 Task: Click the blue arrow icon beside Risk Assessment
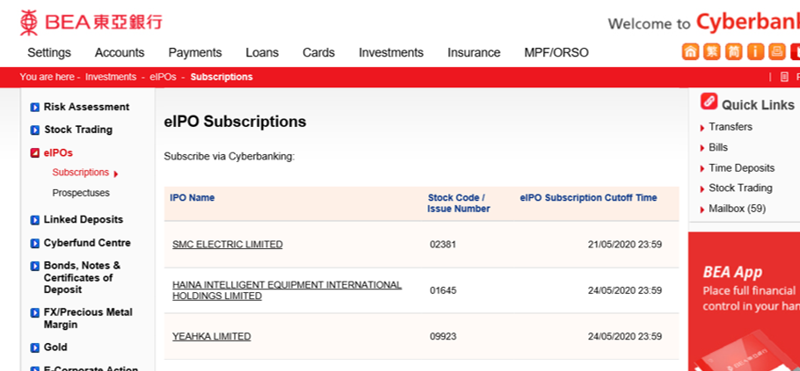[x=35, y=107]
